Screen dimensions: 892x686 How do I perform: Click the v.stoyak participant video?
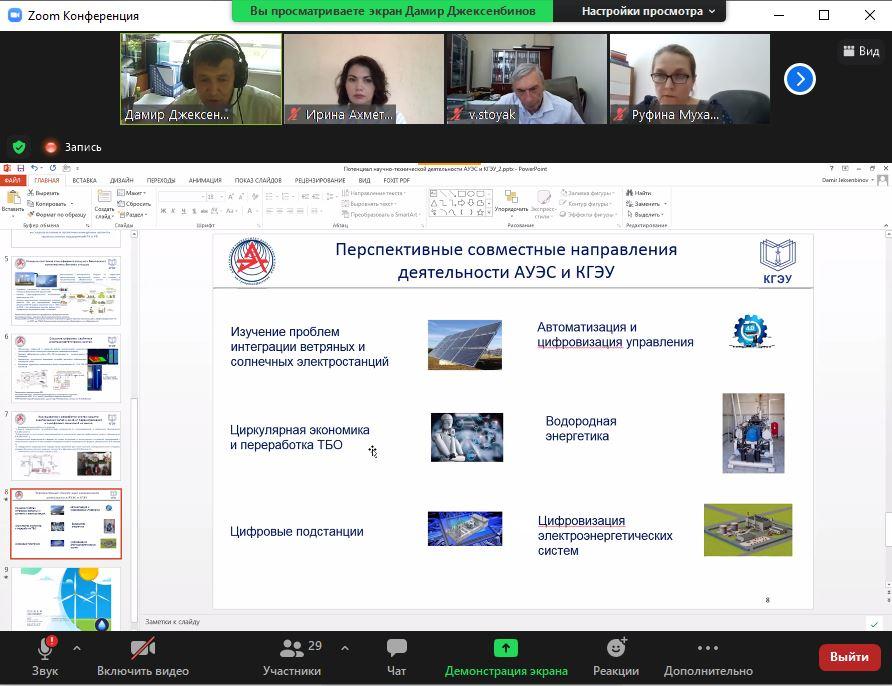pos(527,78)
